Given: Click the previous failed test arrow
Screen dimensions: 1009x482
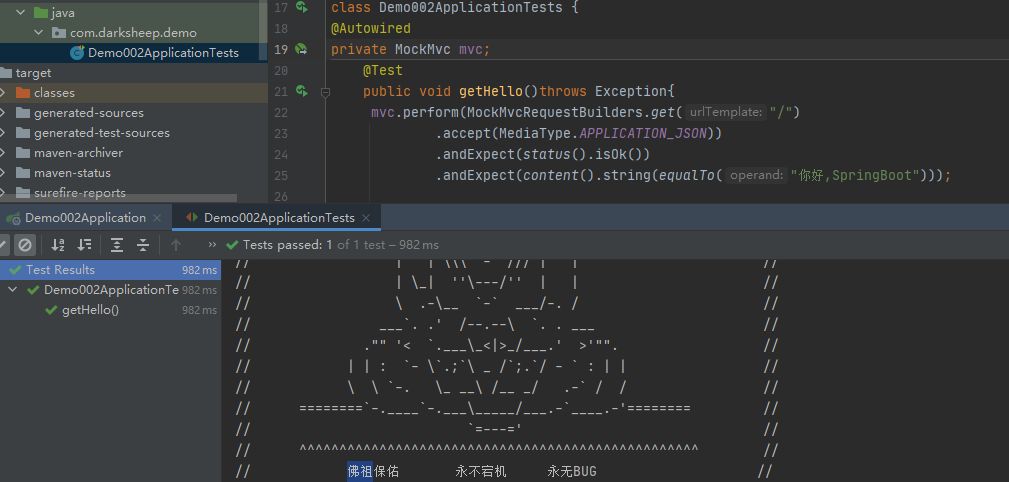Looking at the screenshot, I should click(x=176, y=245).
